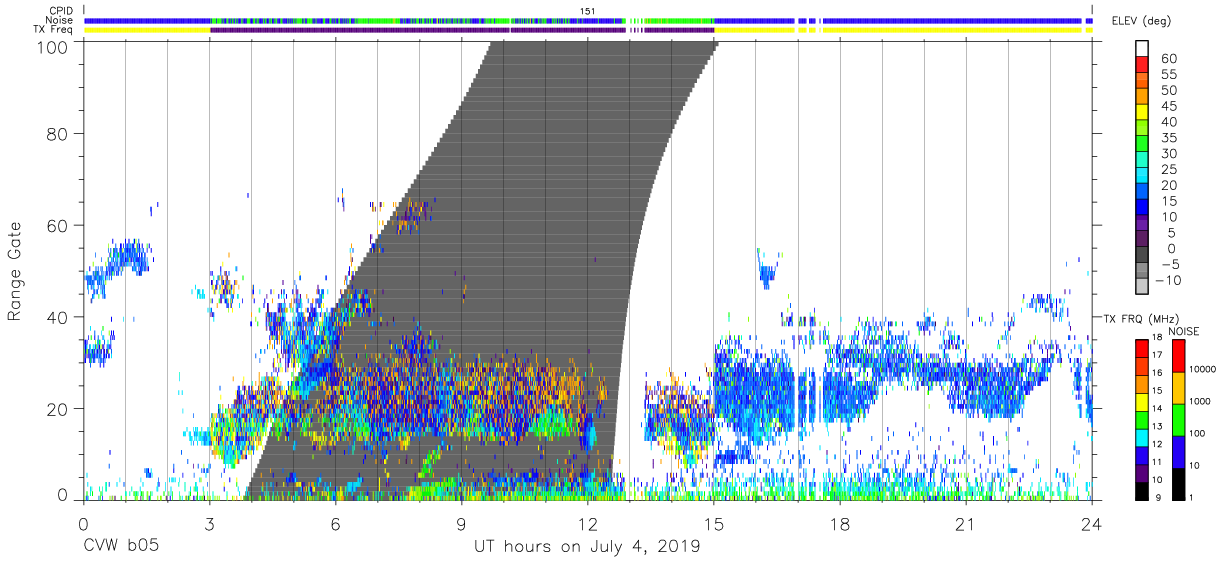
Task: Click the 'Range Gate' y-axis title
Action: [x=15, y=270]
